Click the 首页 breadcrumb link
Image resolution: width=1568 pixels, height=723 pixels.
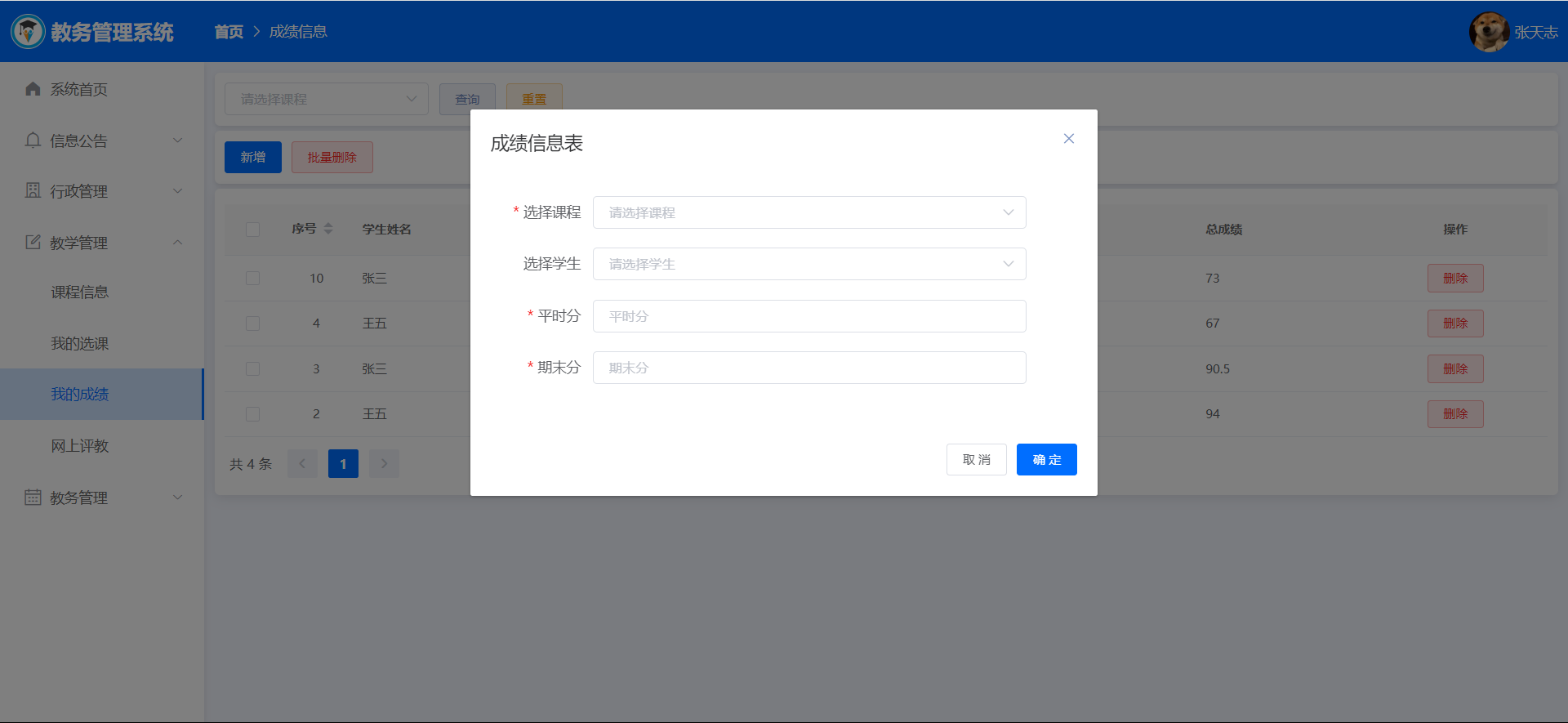point(229,32)
